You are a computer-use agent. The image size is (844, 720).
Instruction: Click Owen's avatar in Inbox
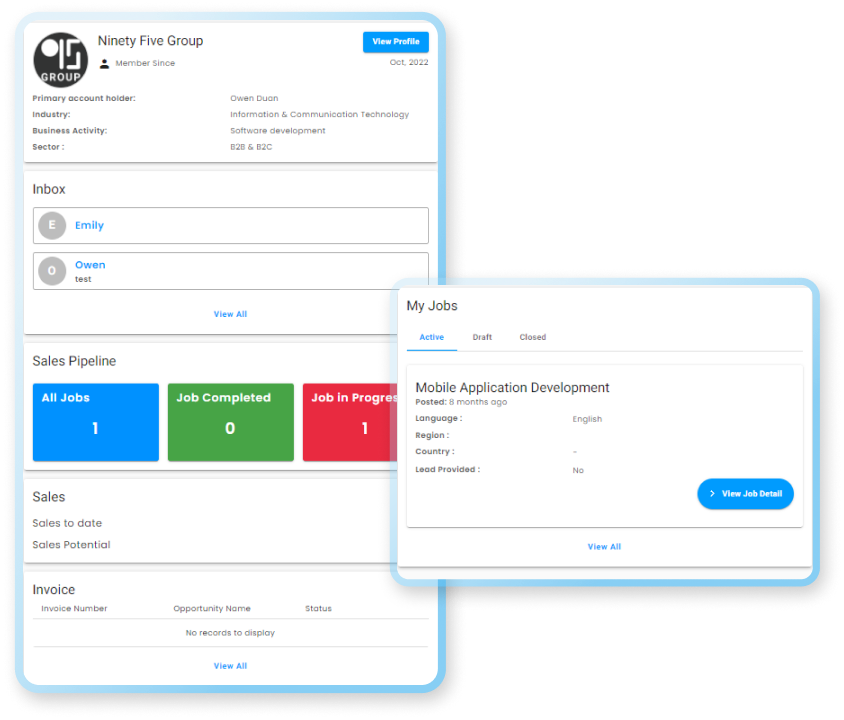pyautogui.click(x=52, y=271)
